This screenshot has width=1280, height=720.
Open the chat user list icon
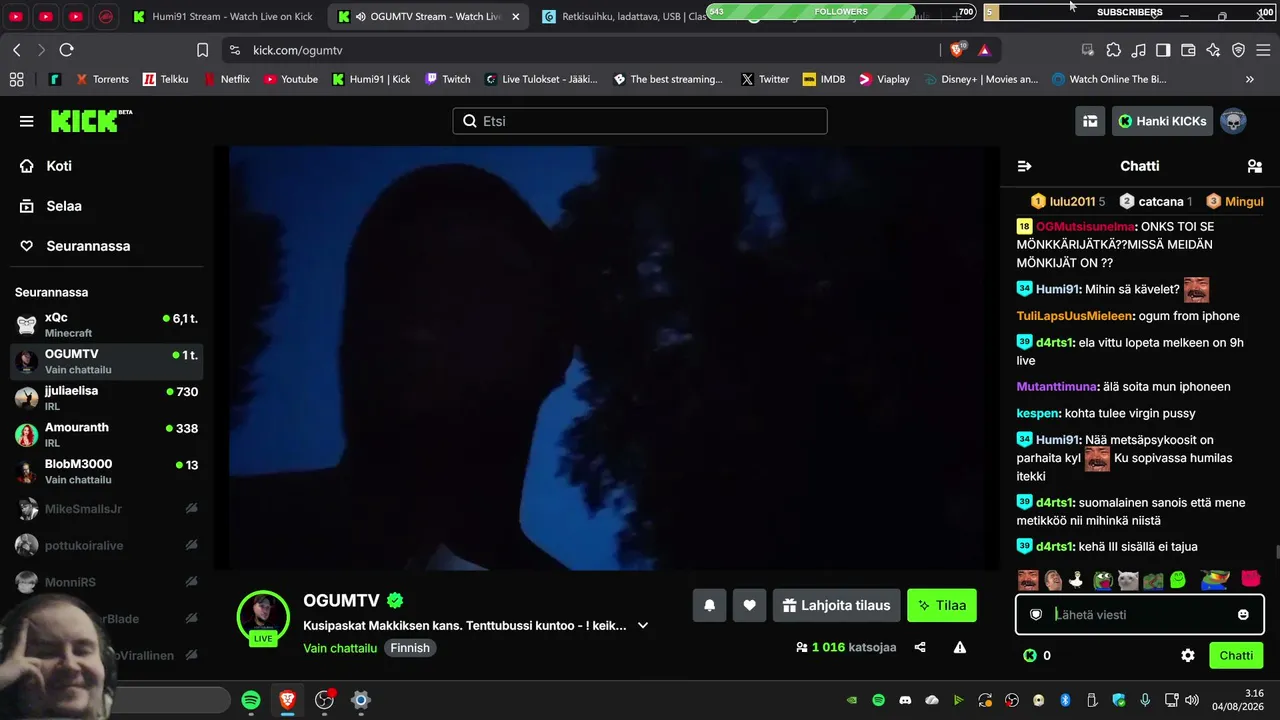pyautogui.click(x=1255, y=166)
